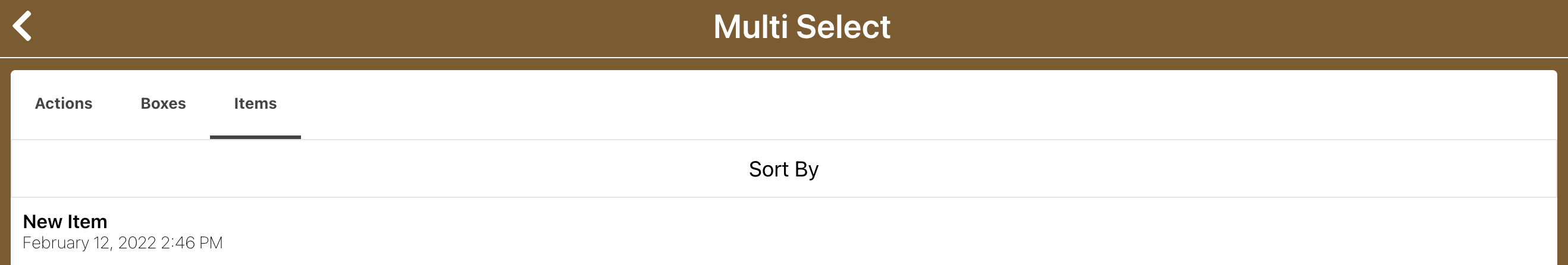This screenshot has height=265, width=1568.
Task: Return to previous screen via back arrow
Action: [x=23, y=27]
